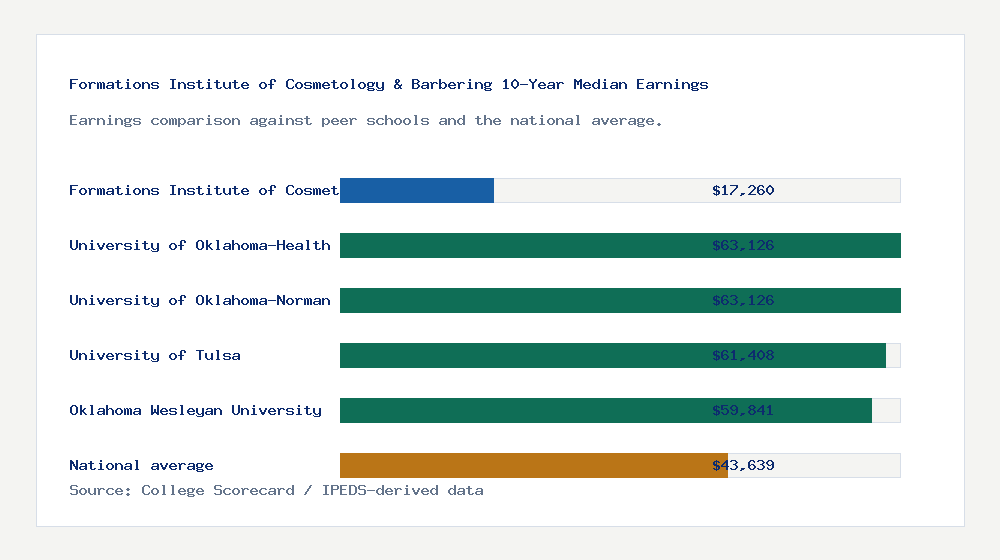The height and width of the screenshot is (560, 1000).
Task: Select the 'University of Oklahoma-Norman' label
Action: [x=200, y=300]
